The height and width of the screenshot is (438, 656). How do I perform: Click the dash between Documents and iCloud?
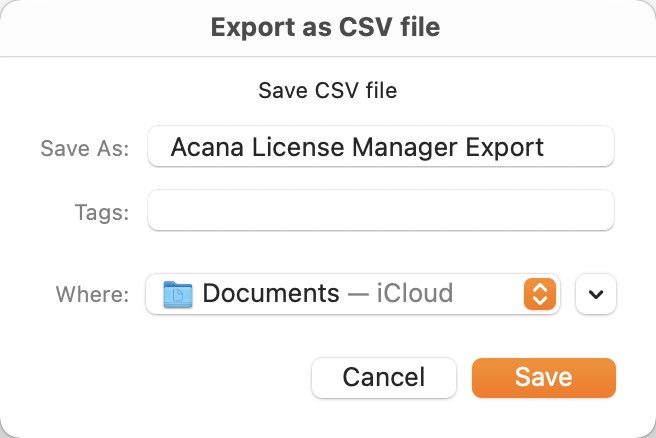(358, 294)
